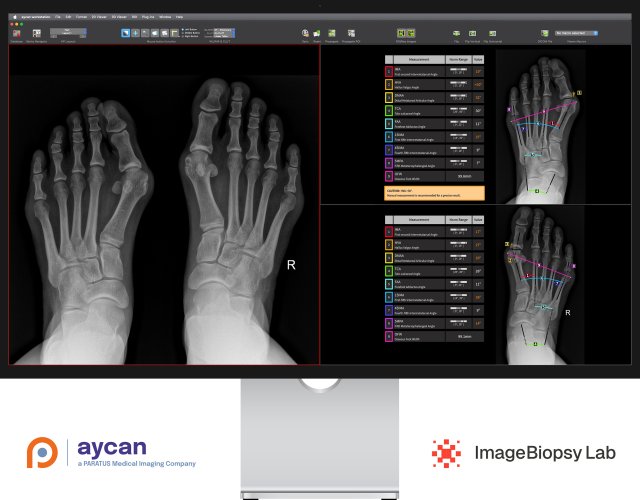Click red badge 1 in upper measurement table
640x500 pixels.
(389, 71)
